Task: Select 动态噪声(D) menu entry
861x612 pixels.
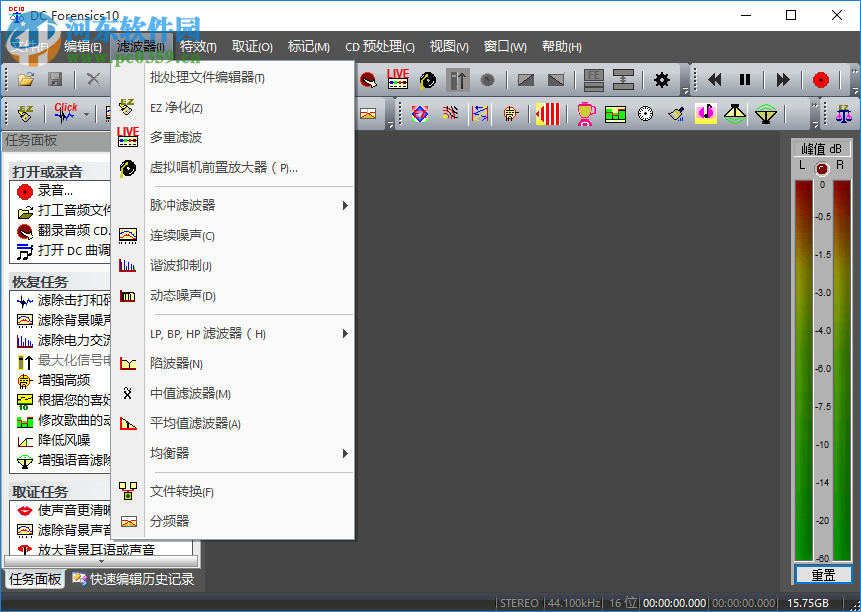Action: (233, 296)
